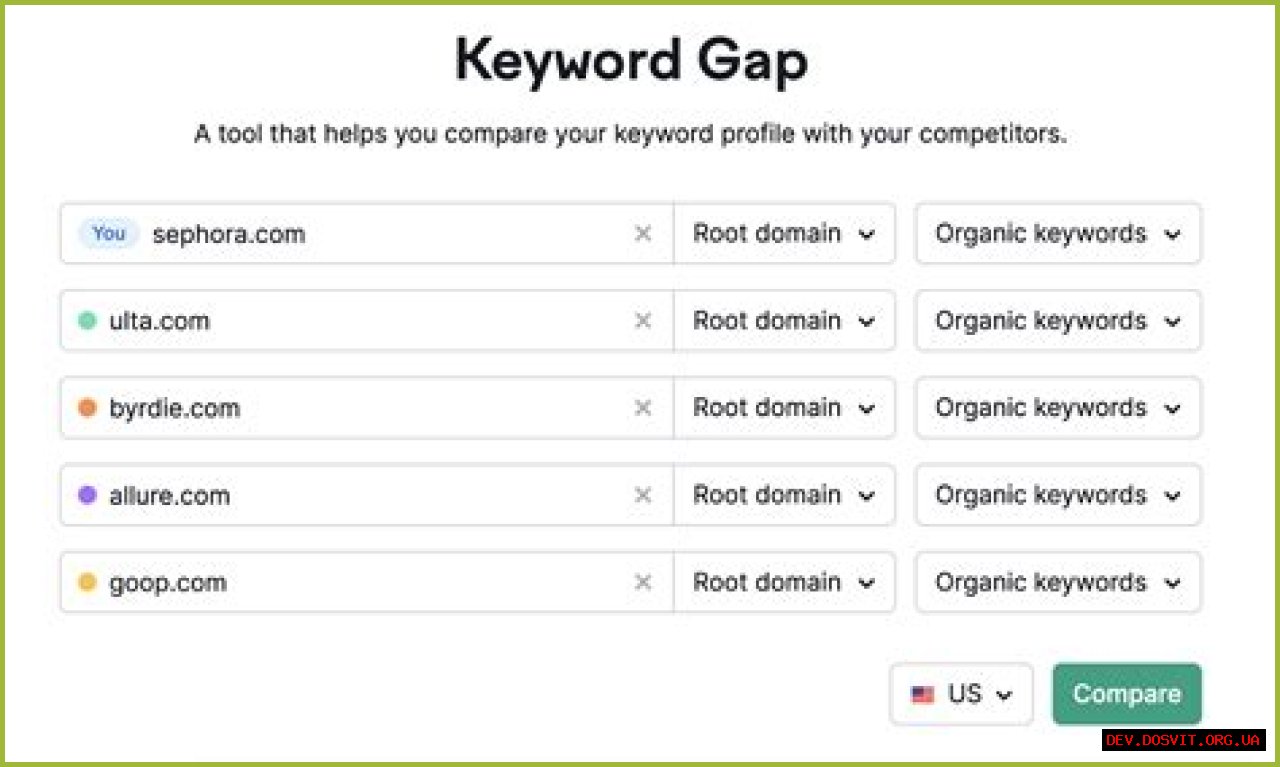The image size is (1280, 767).
Task: Select the green dot next to ulta.com
Action: pyautogui.click(x=87, y=320)
